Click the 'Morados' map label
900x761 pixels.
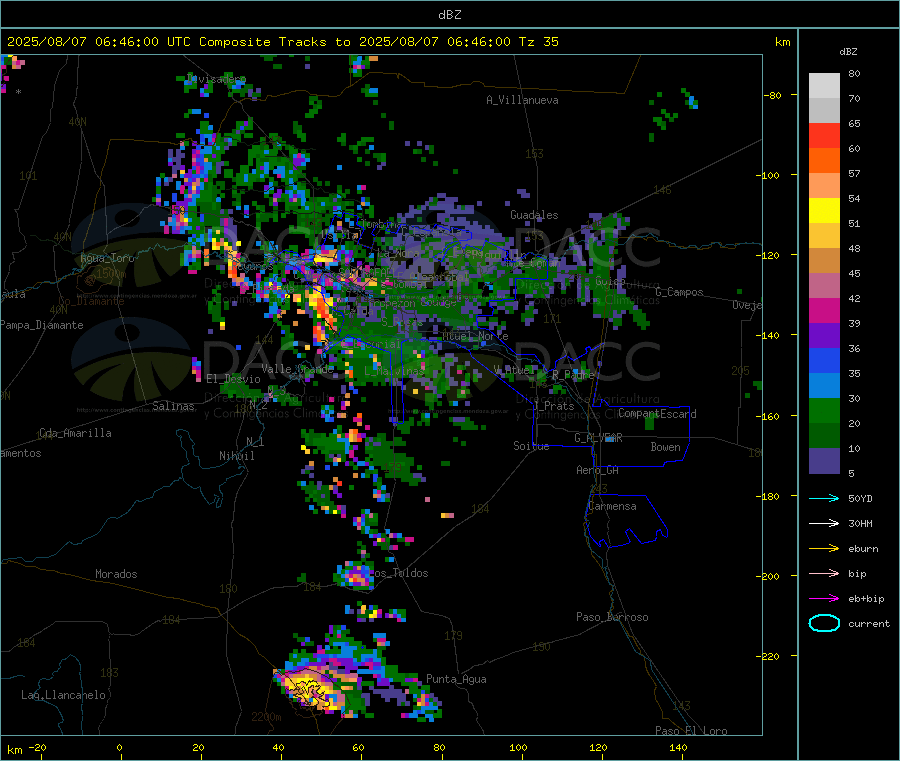point(116,574)
